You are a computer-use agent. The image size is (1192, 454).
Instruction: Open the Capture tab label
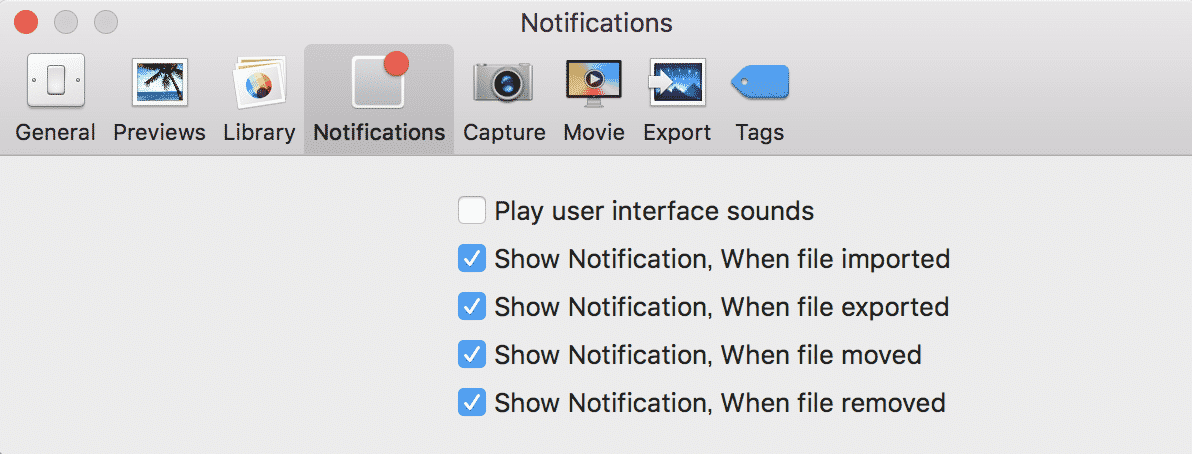coord(505,133)
